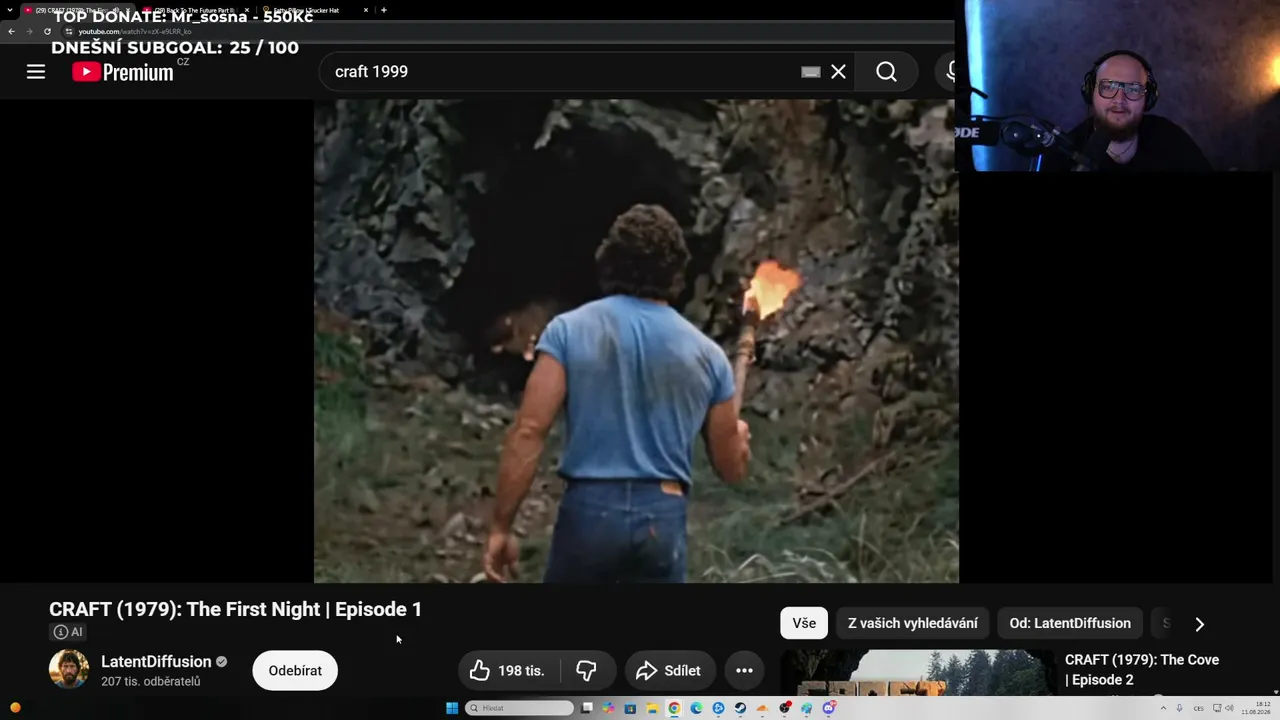Image resolution: width=1280 pixels, height=720 pixels.
Task: Open File Explorer from the taskbar
Action: pyautogui.click(x=652, y=708)
